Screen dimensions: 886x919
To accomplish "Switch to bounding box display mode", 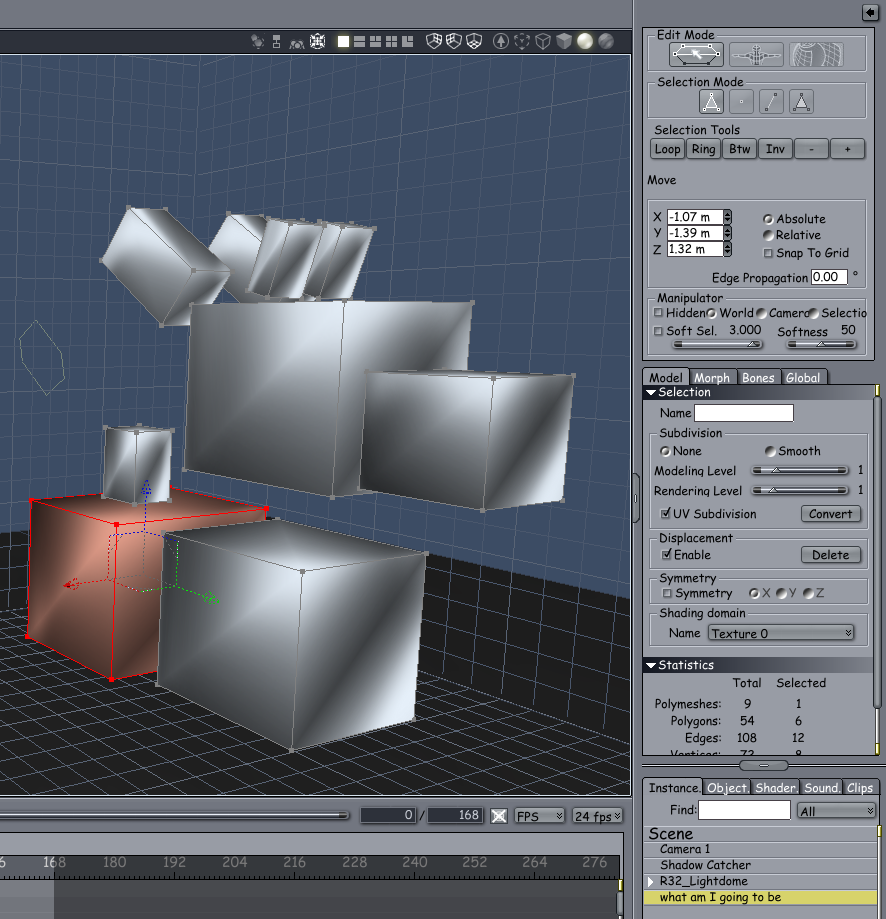I will pyautogui.click(x=522, y=41).
